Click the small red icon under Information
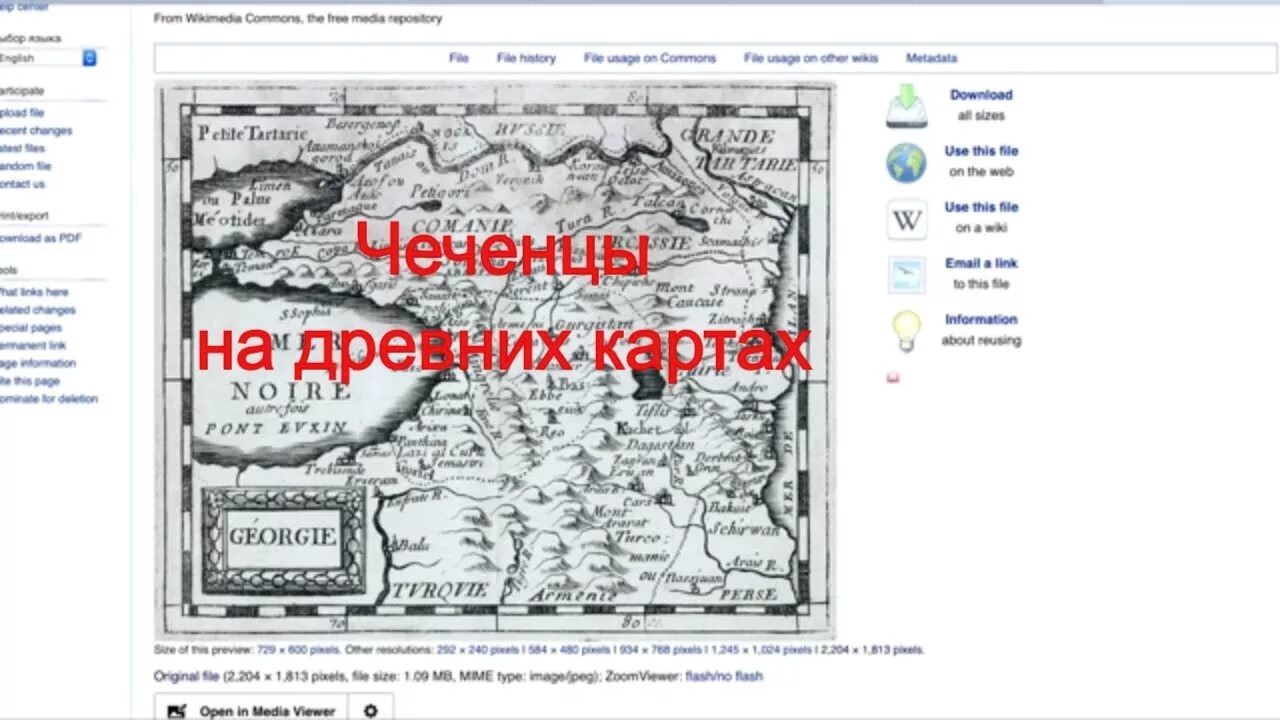 coord(893,377)
